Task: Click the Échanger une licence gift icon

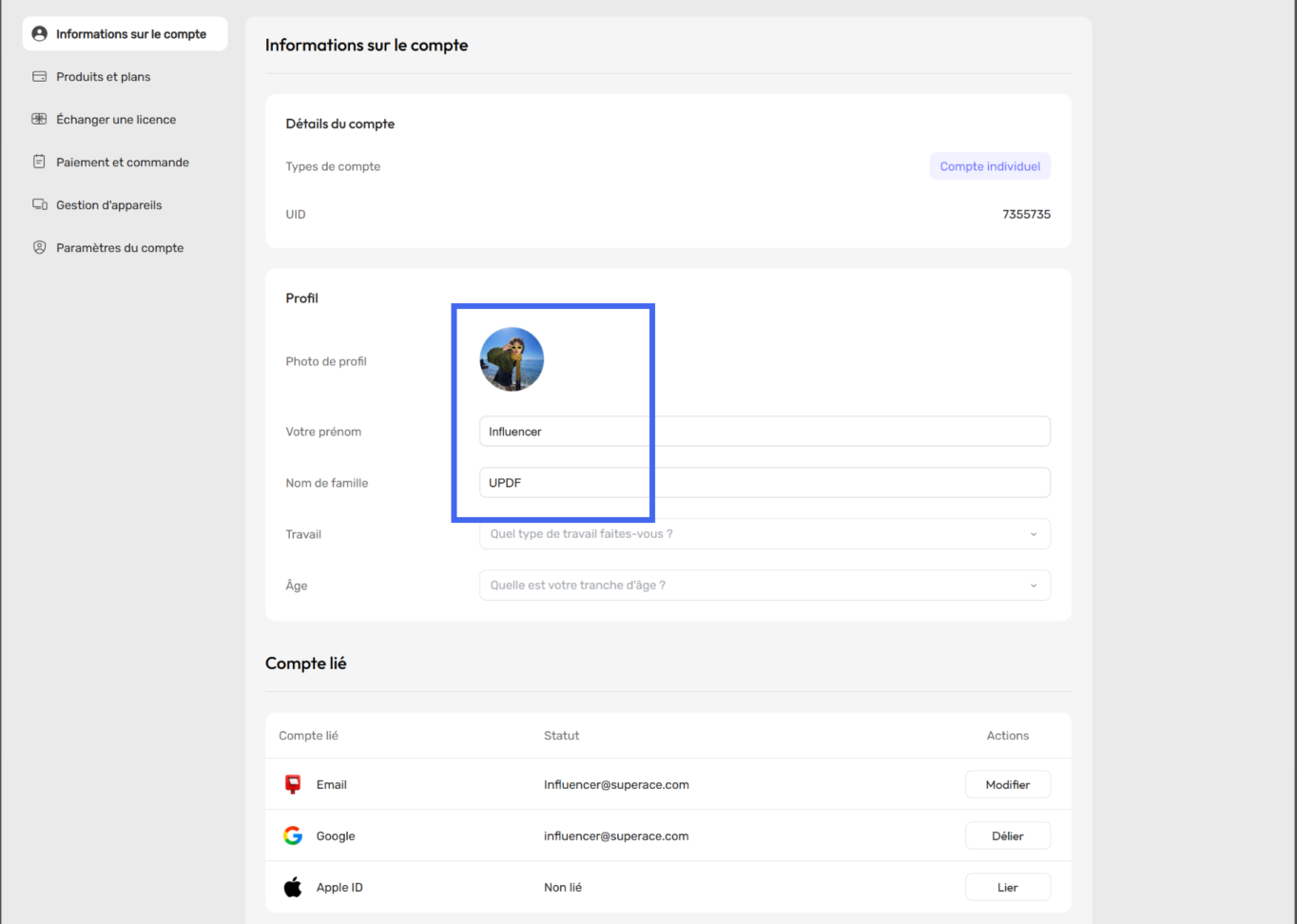Action: (39, 119)
